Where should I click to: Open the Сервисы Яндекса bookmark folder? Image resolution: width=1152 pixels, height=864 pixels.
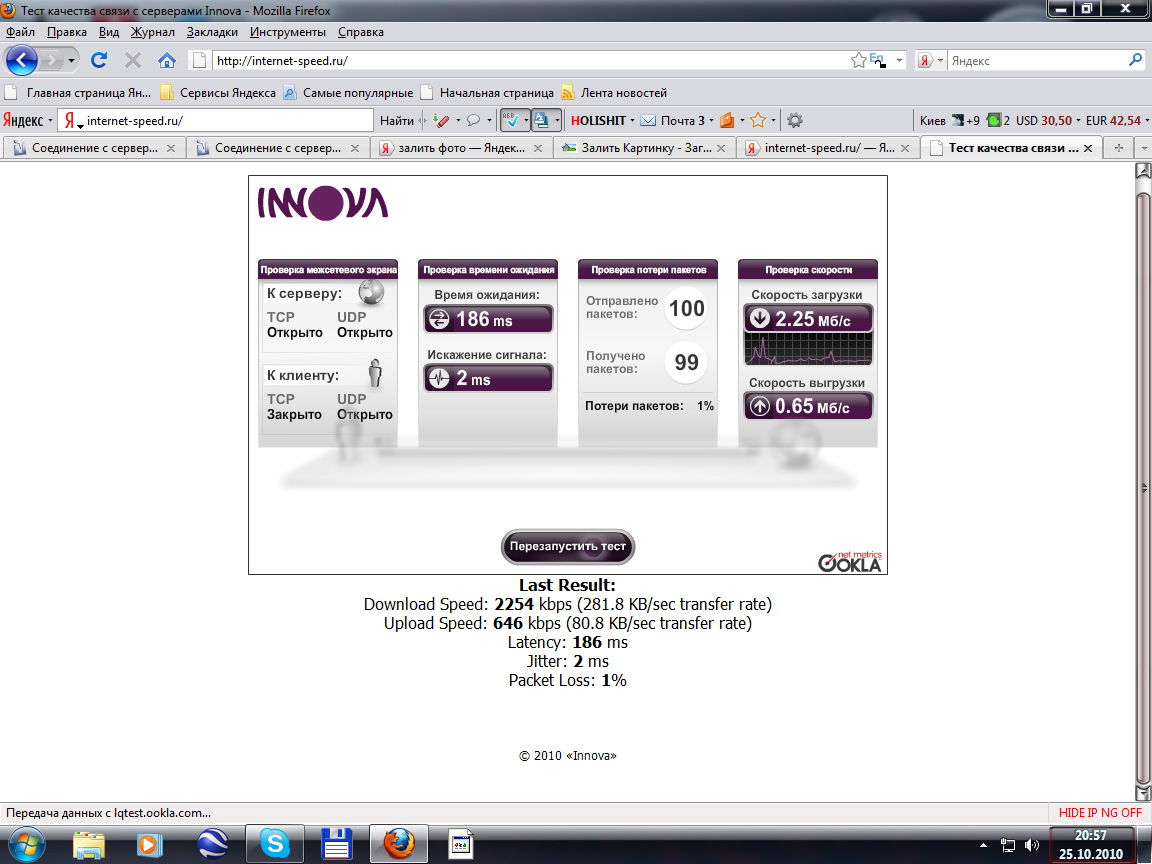218,93
